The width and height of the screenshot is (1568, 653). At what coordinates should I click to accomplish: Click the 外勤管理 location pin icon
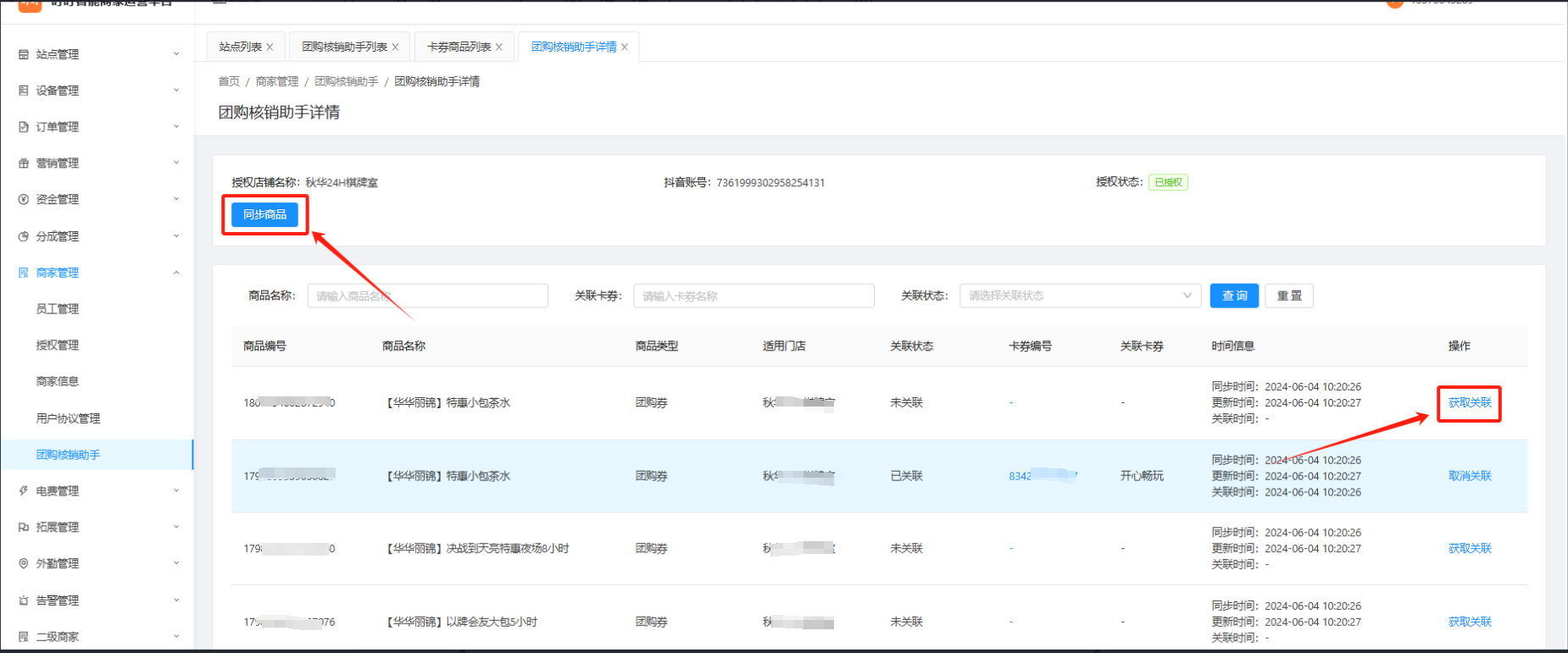pyautogui.click(x=24, y=564)
